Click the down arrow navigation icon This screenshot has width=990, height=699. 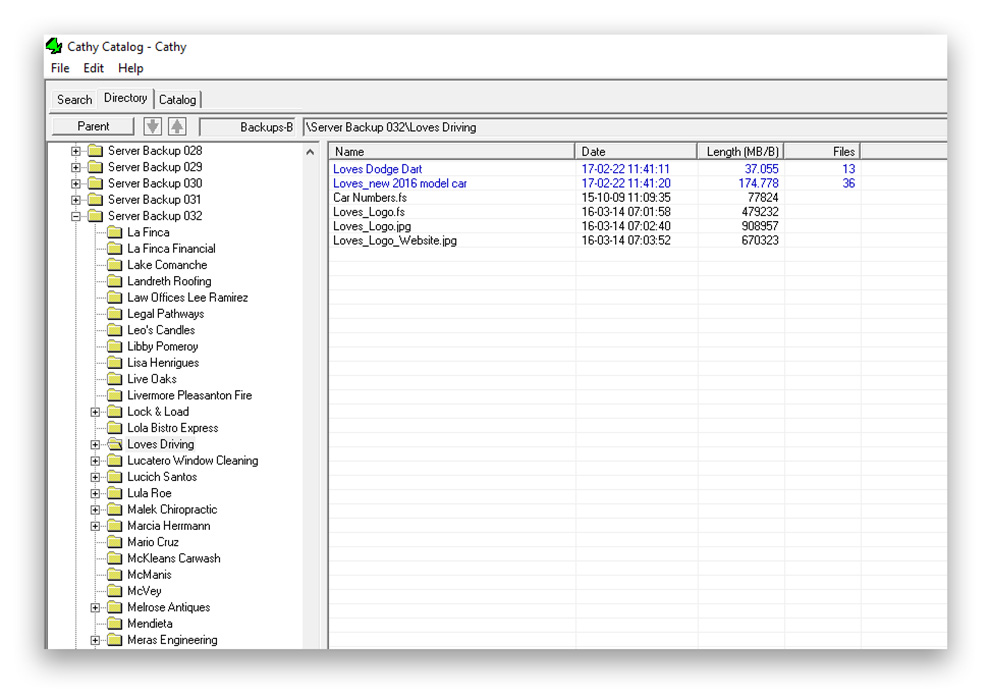point(153,126)
